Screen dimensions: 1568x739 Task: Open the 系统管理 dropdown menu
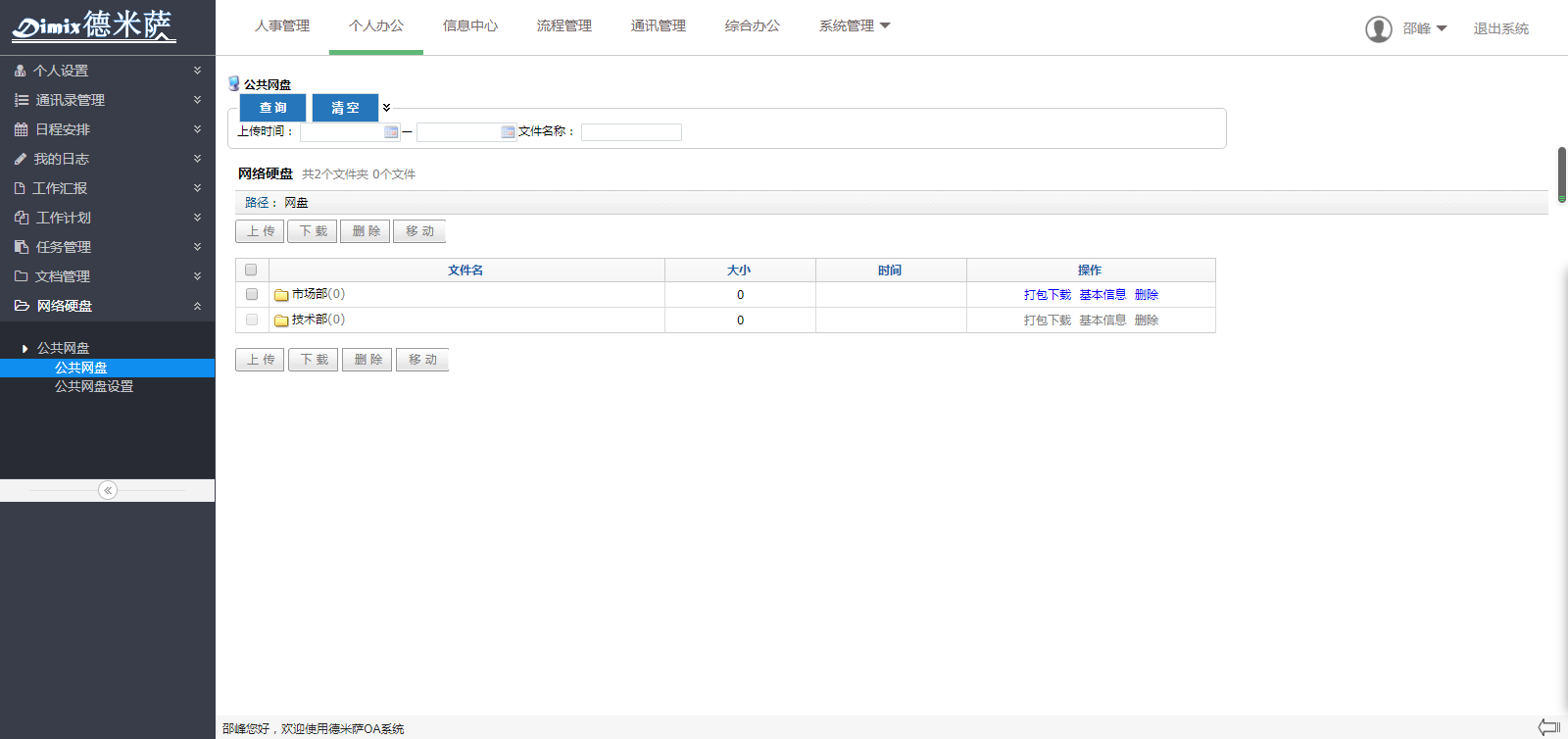point(855,26)
